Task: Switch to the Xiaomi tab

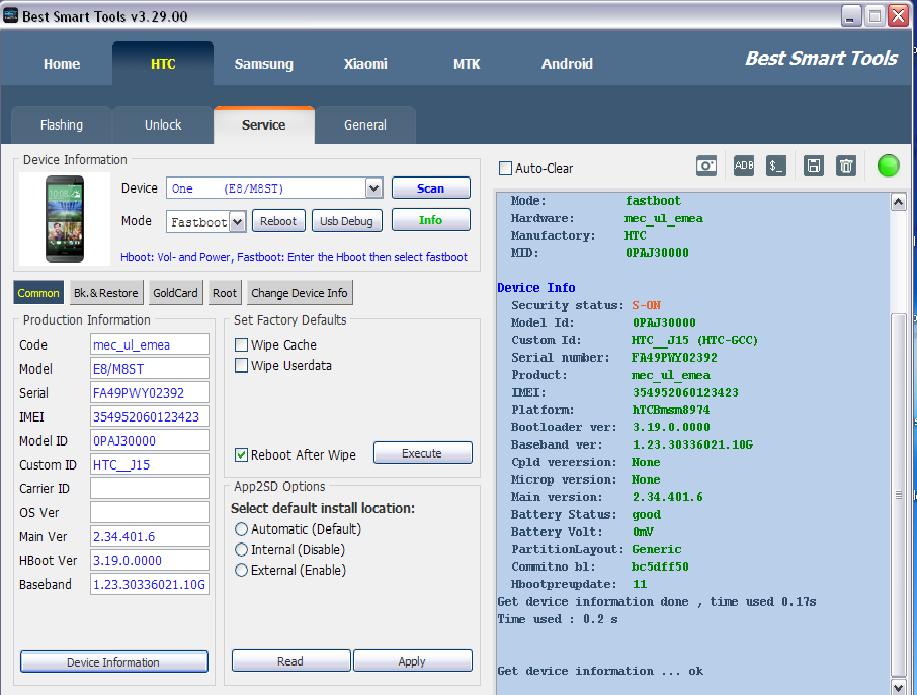Action: coord(366,64)
